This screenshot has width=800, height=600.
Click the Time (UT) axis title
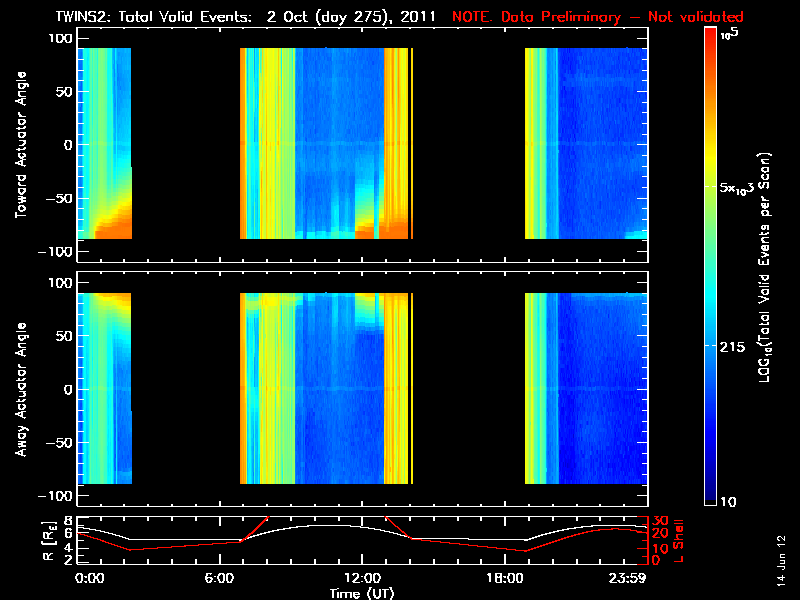362,593
